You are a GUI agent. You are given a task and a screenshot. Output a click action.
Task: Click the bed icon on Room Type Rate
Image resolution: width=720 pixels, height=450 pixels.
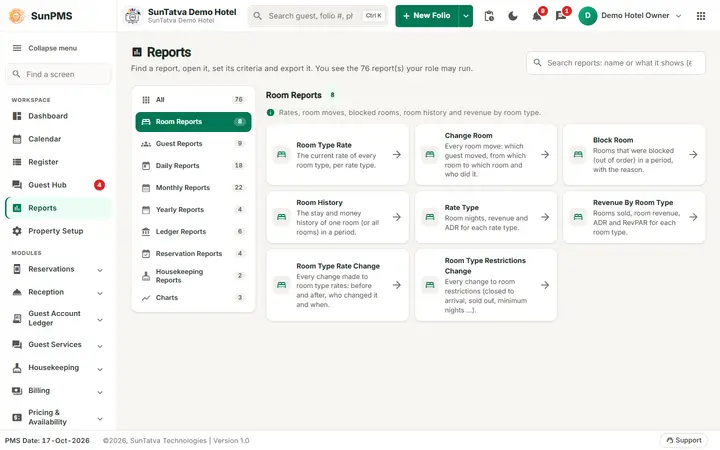(281, 155)
